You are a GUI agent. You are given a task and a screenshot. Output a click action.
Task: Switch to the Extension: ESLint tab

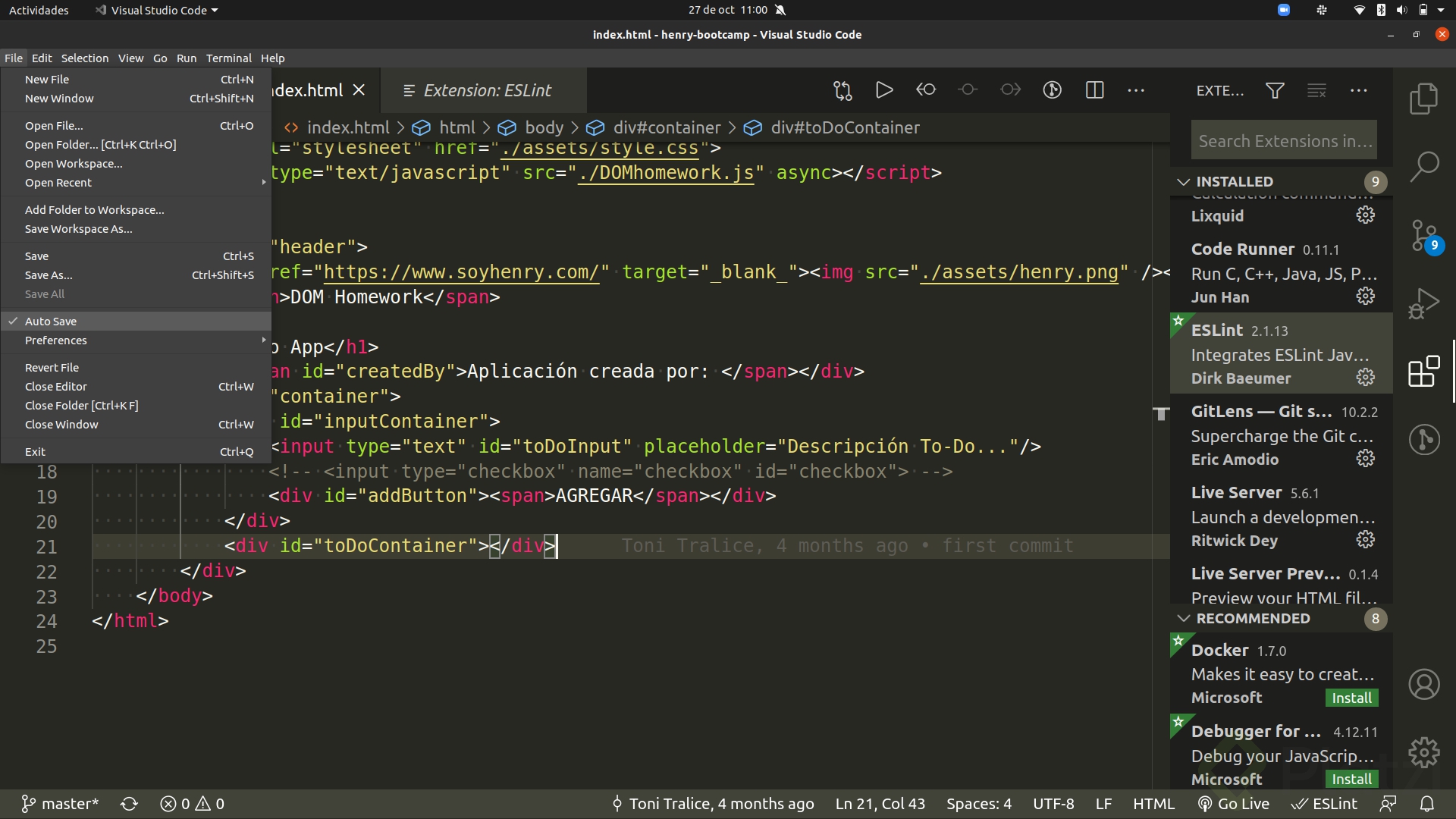(484, 90)
